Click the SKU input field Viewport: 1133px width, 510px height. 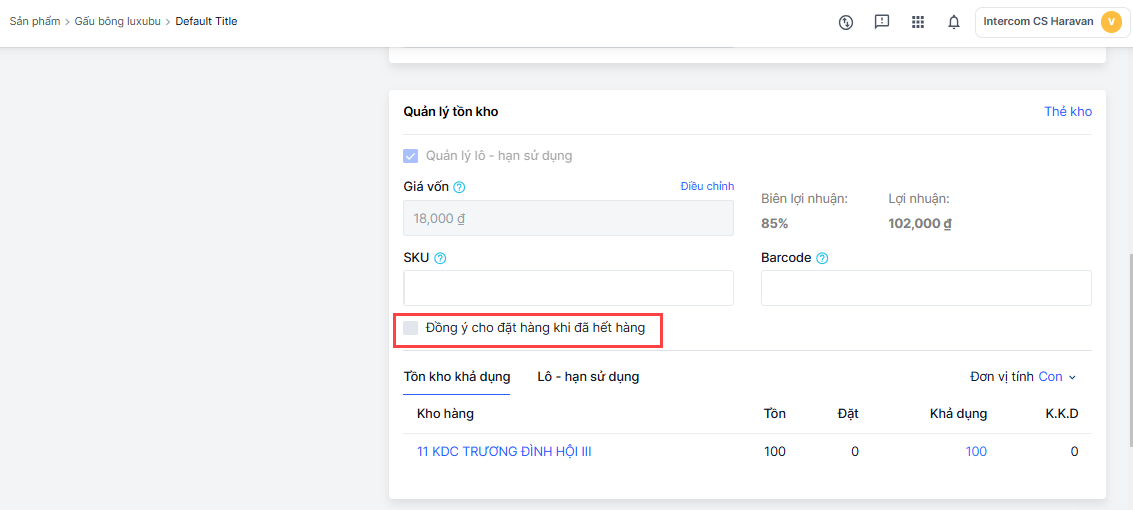pos(569,288)
